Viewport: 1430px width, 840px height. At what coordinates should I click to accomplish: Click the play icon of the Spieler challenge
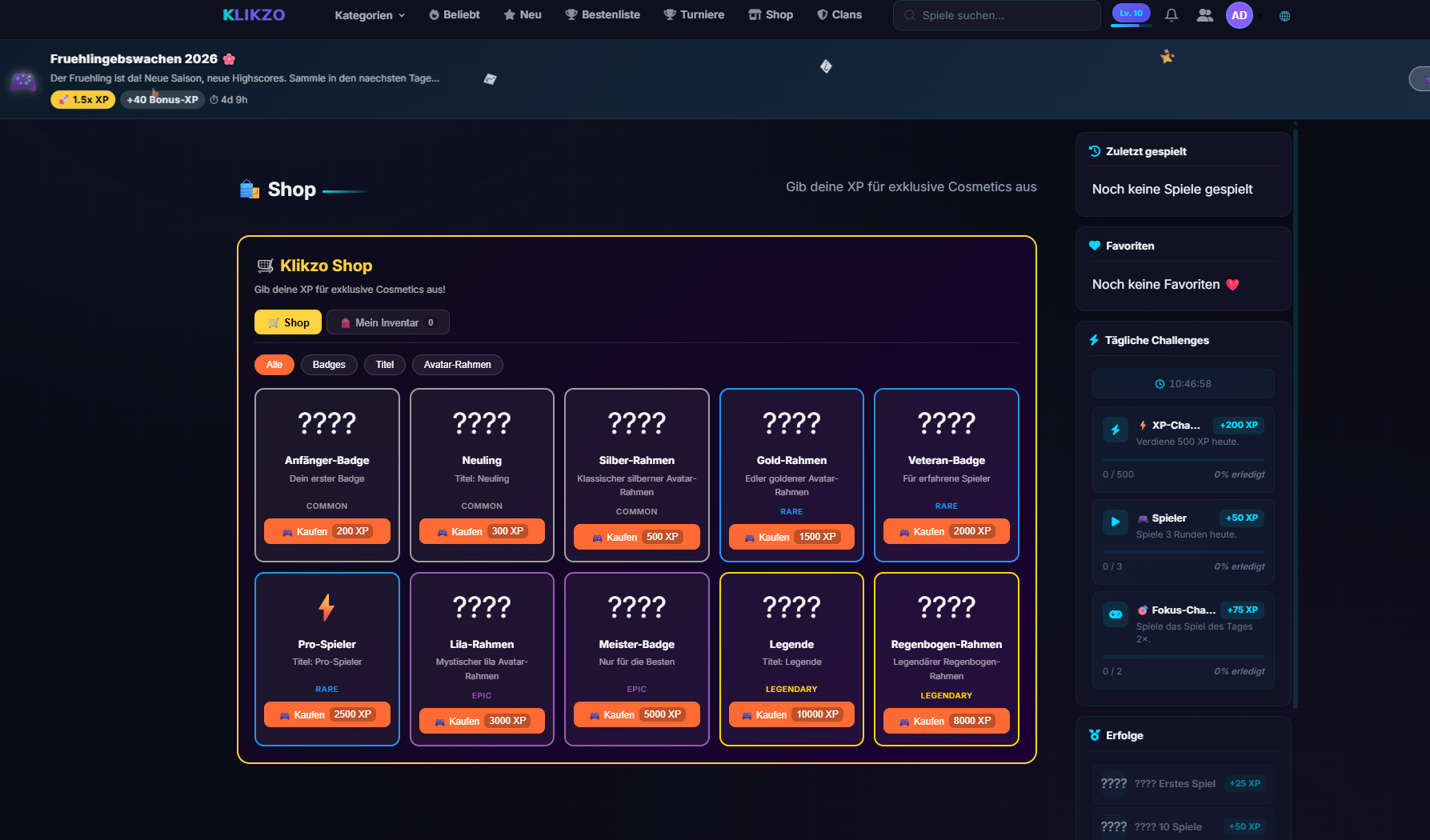pyautogui.click(x=1115, y=522)
